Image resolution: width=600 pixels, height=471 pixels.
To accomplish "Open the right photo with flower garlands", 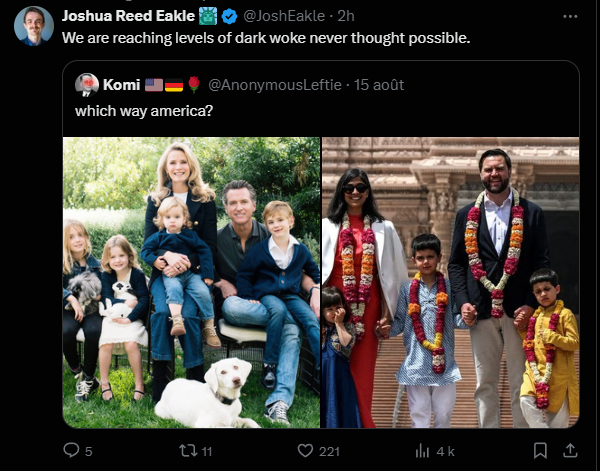I will pyautogui.click(x=450, y=282).
